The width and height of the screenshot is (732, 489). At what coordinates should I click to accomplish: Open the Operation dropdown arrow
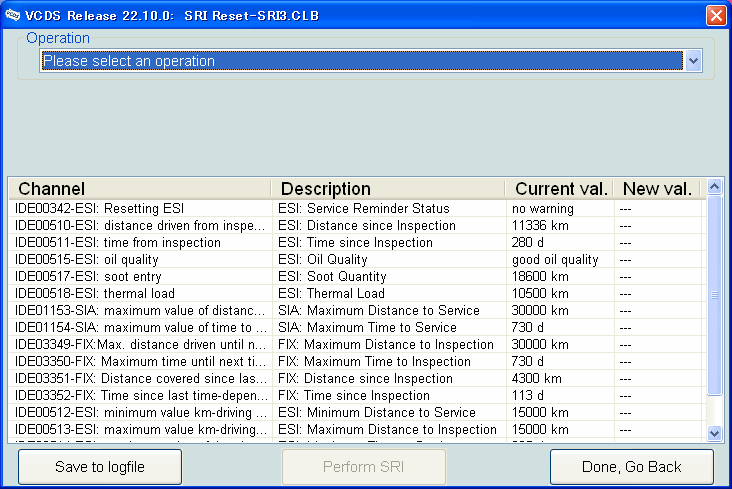pyautogui.click(x=693, y=61)
